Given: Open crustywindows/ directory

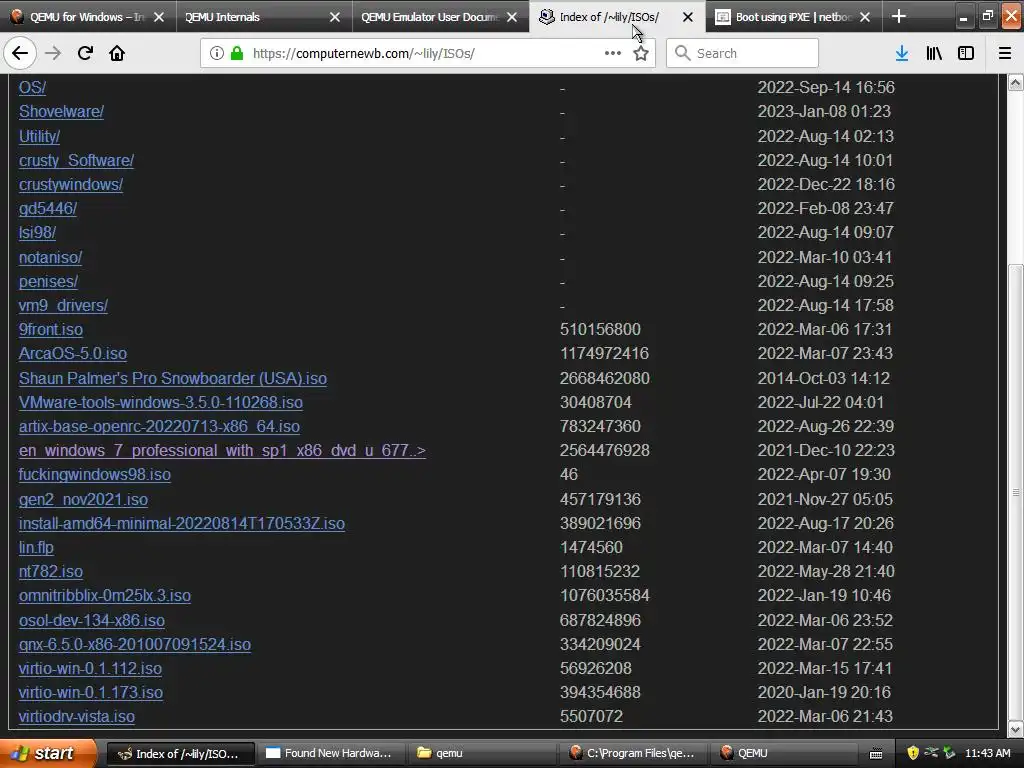Looking at the screenshot, I should 71,185.
